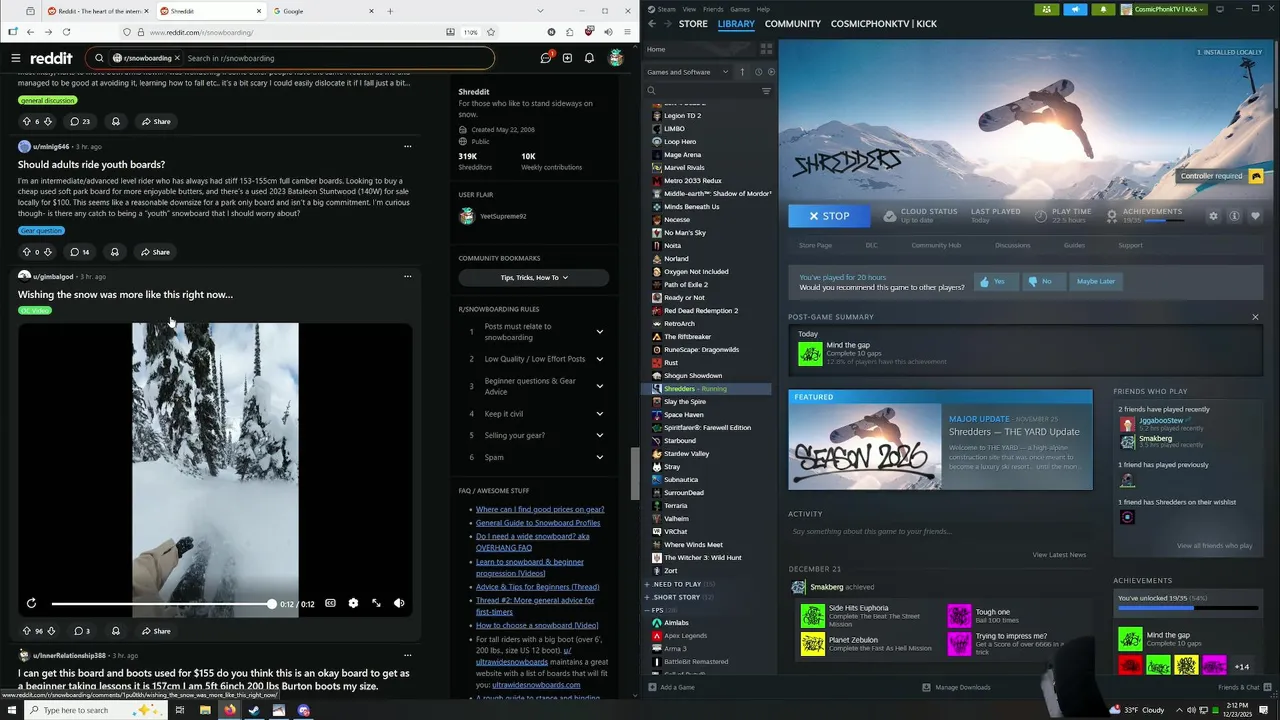Open comments on 'Wishing the snow' post (3)

tap(81, 631)
